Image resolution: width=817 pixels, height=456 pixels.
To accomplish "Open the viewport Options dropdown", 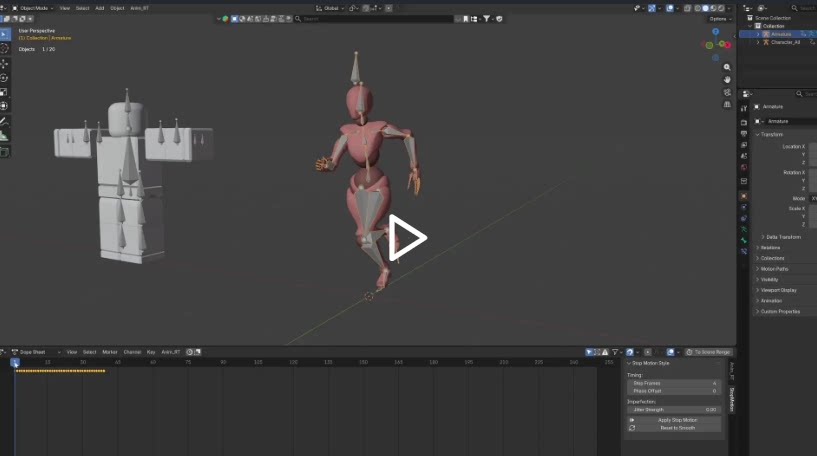I will click(x=720, y=19).
